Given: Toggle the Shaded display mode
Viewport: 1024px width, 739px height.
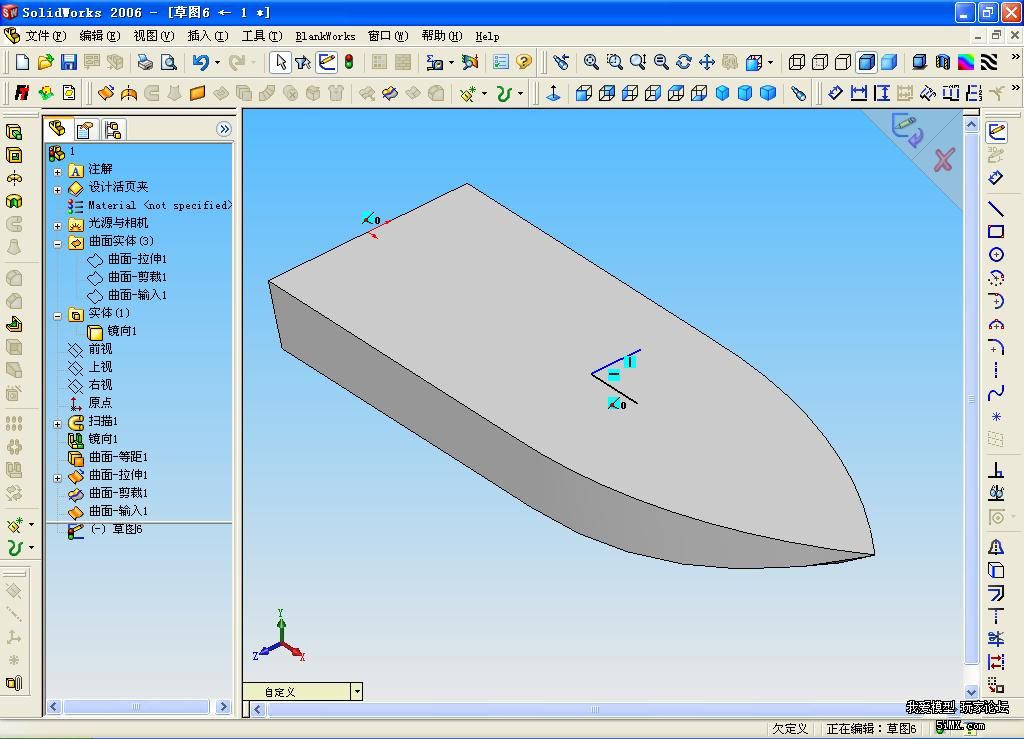Looking at the screenshot, I should [x=889, y=62].
